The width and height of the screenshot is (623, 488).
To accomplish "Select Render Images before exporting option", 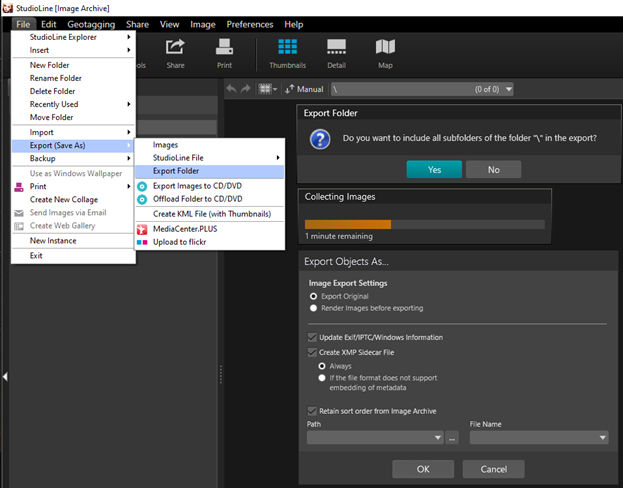I will coord(314,309).
